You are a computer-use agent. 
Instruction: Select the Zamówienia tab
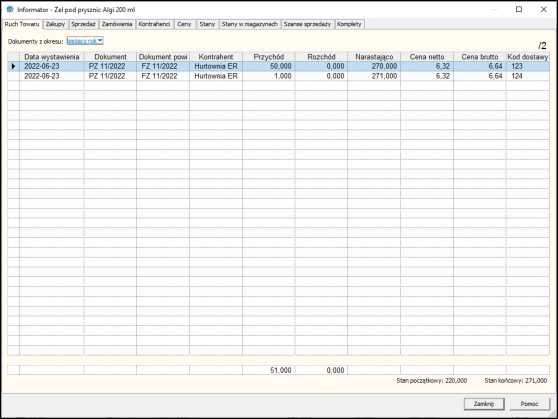point(117,24)
